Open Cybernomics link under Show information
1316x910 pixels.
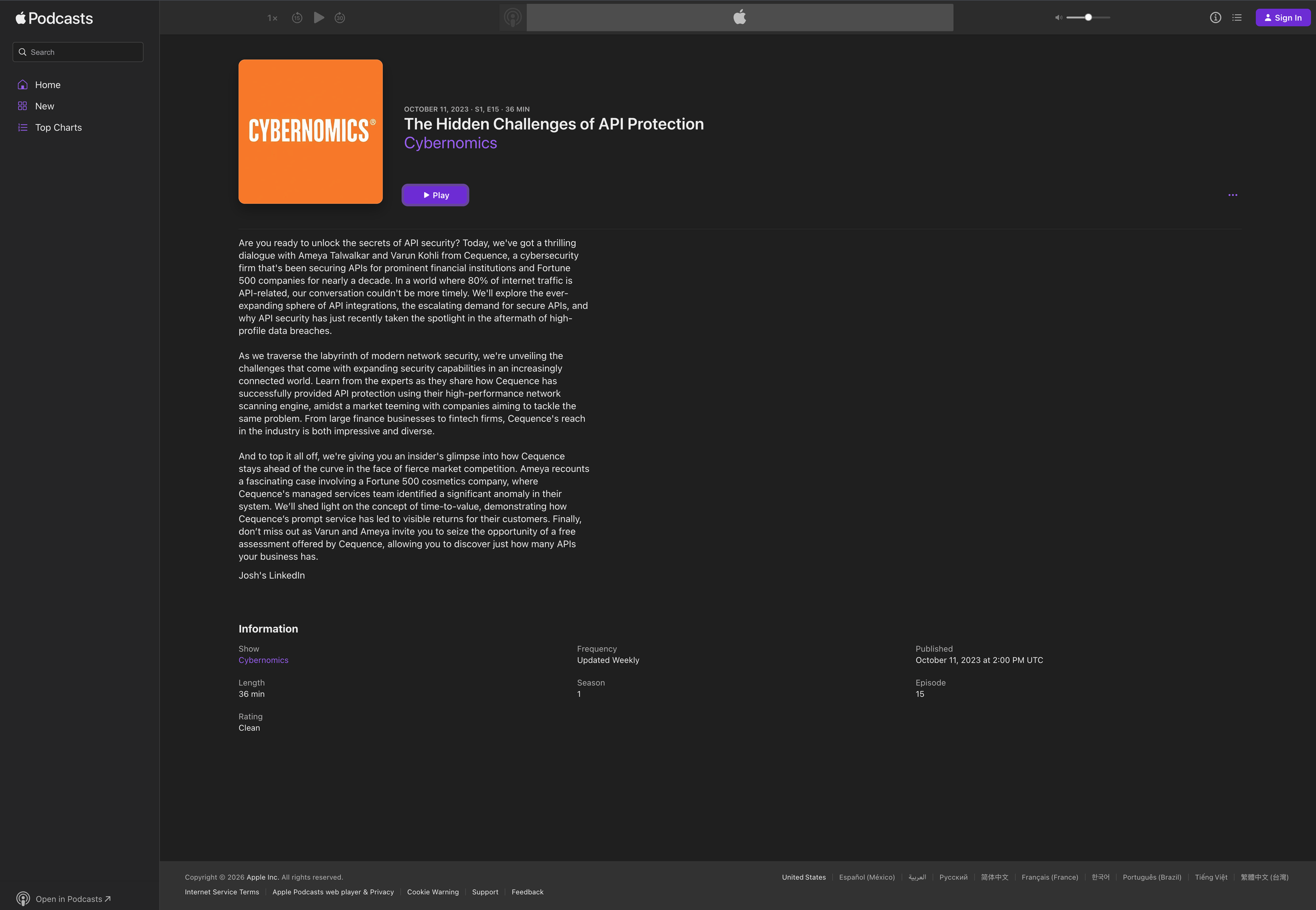point(263,660)
